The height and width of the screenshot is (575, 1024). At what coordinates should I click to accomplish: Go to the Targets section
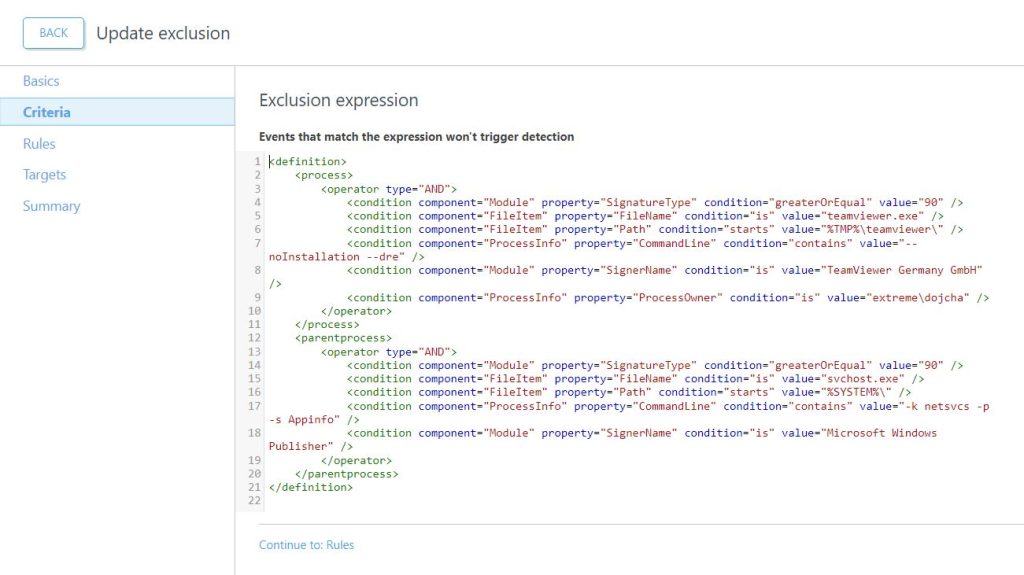pos(44,175)
